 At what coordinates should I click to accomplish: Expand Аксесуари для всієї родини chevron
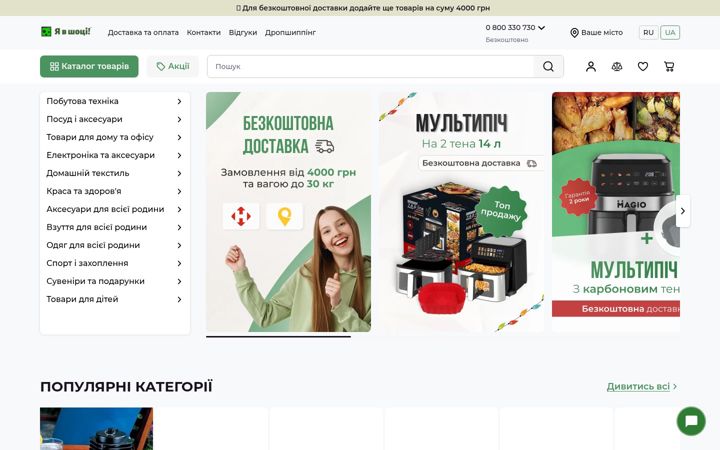point(179,209)
